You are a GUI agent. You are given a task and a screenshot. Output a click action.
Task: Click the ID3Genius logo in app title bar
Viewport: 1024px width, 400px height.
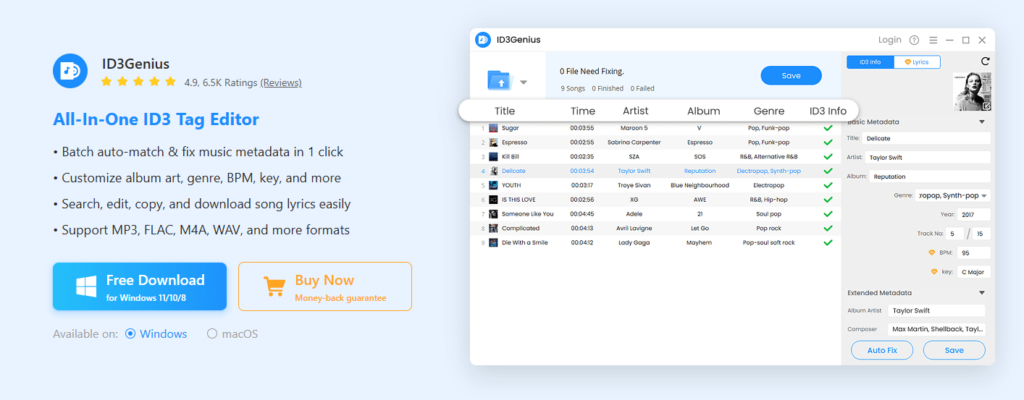[482, 40]
